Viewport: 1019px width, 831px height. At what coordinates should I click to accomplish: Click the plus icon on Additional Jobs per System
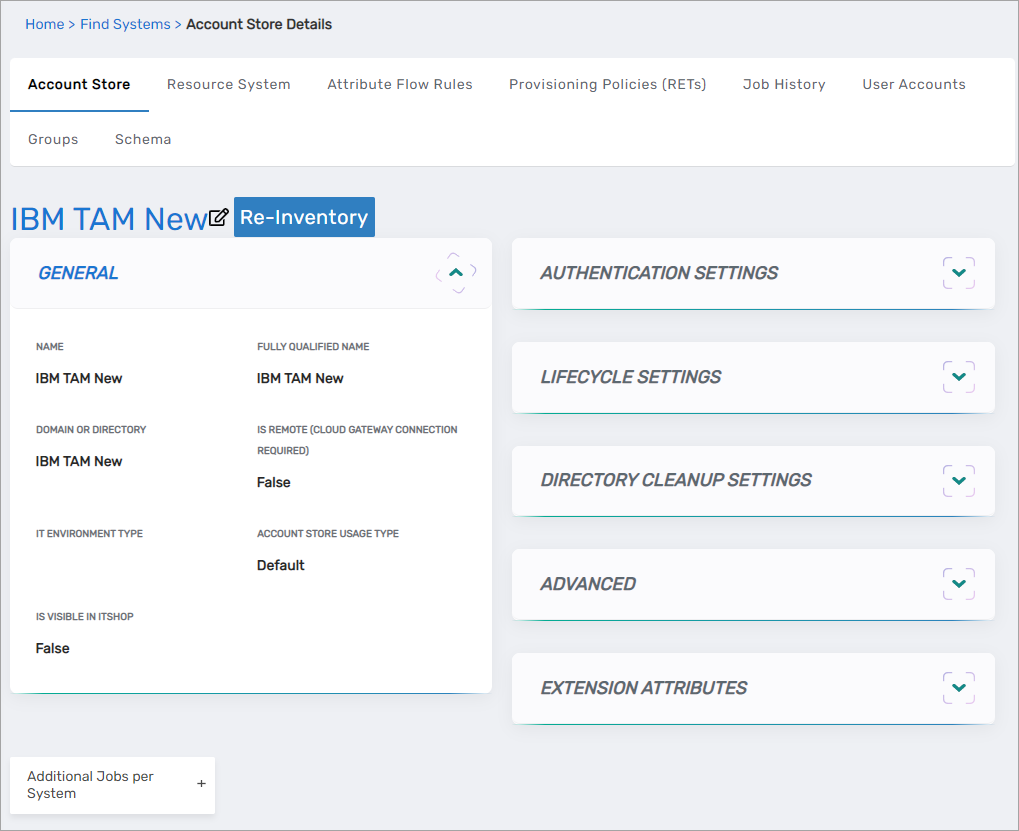point(201,784)
